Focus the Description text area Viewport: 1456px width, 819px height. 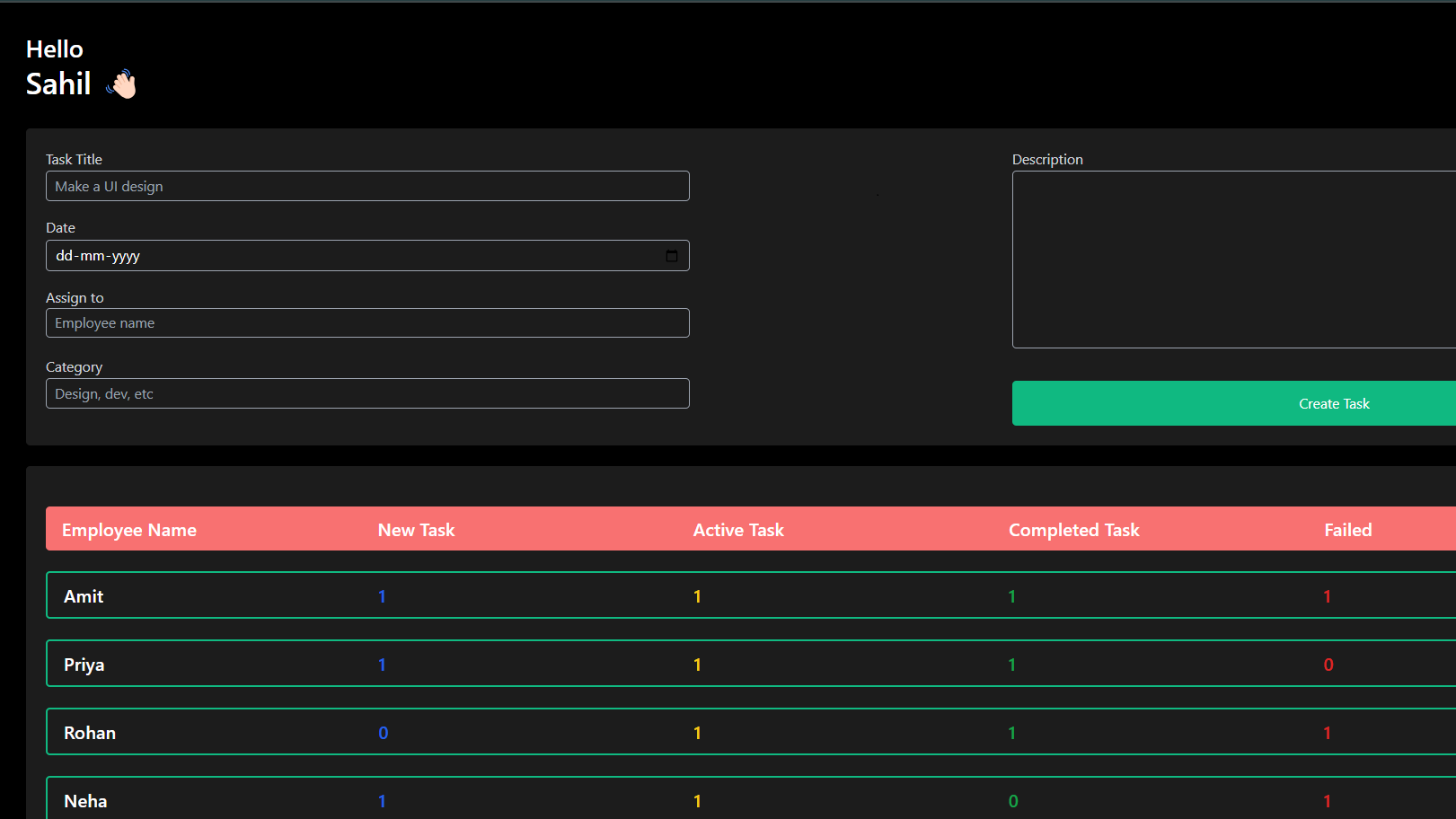click(1233, 260)
